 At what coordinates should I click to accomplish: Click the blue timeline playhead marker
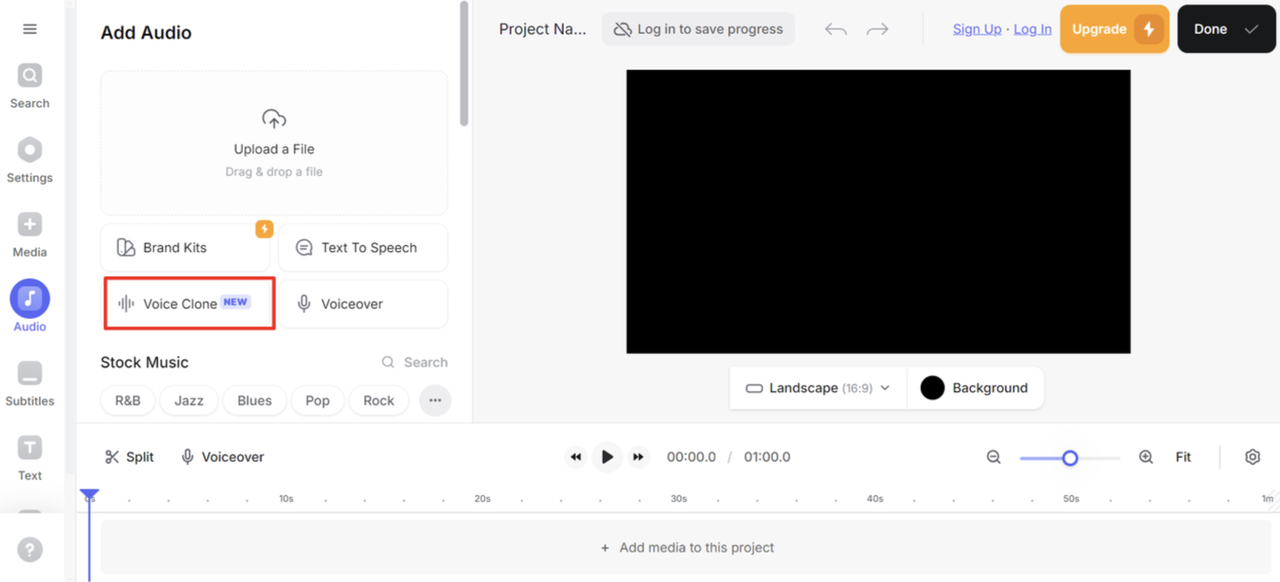89,495
